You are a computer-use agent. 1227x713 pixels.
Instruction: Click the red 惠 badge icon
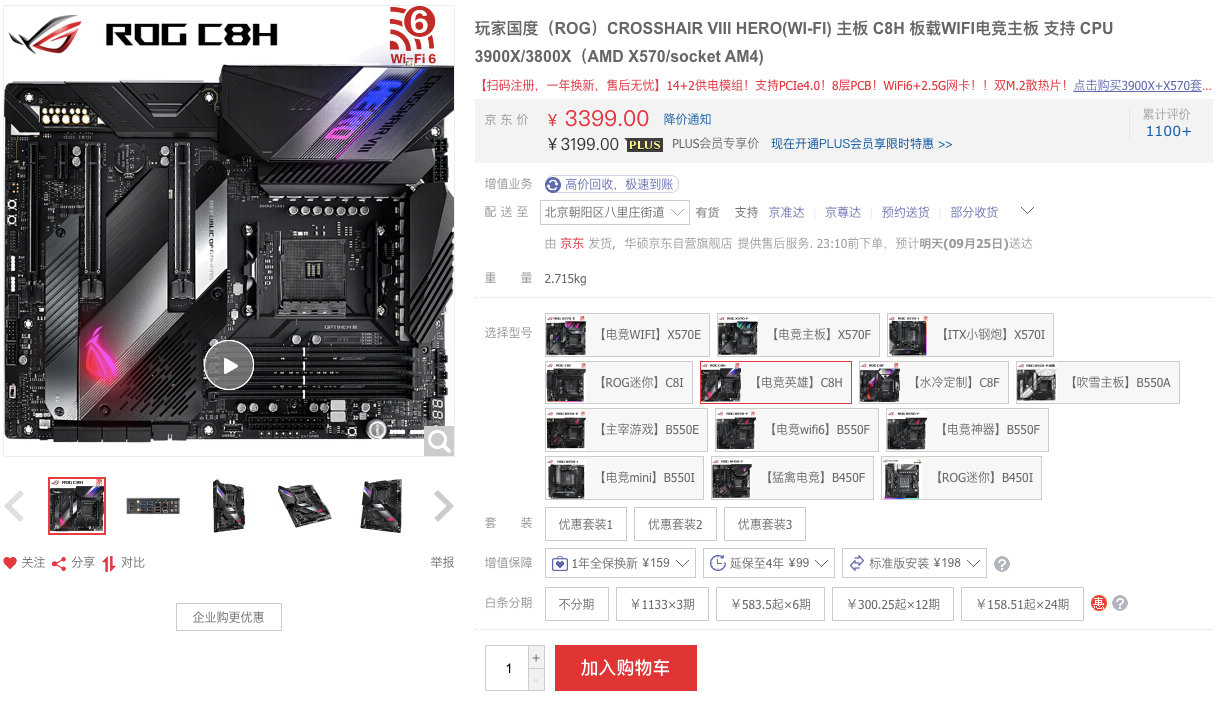tap(1099, 603)
